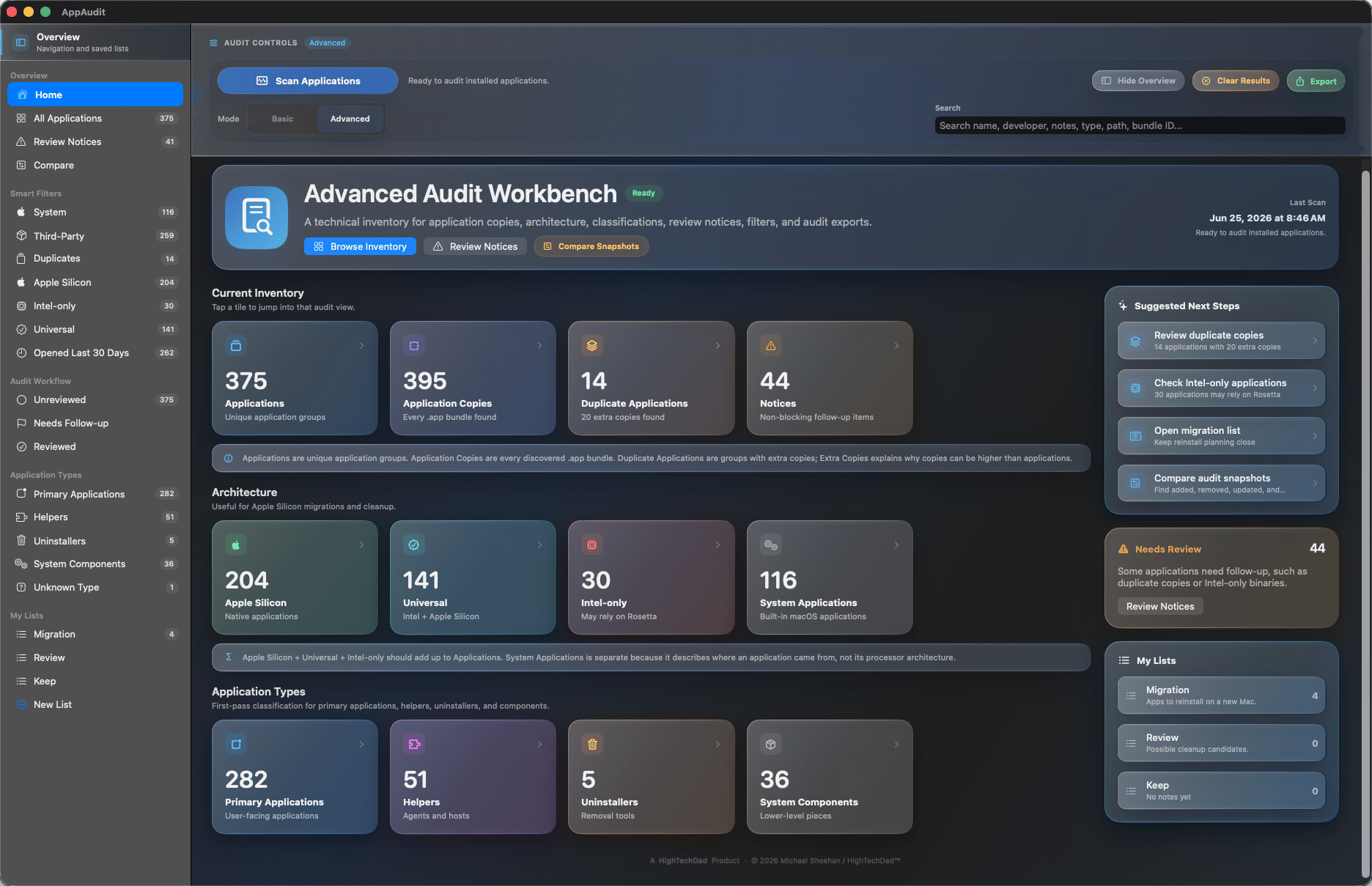Open Helpers tile chevron
Screen dimensions: 1372x886
[540, 745]
